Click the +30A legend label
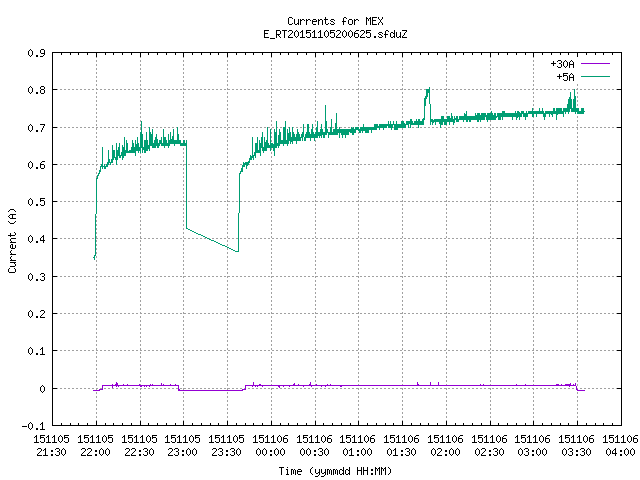Image resolution: width=640 pixels, height=480 pixels. click(562, 64)
